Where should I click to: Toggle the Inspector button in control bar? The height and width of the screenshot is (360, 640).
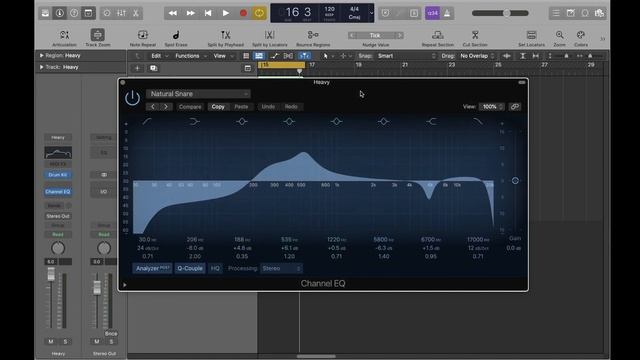click(x=60, y=13)
